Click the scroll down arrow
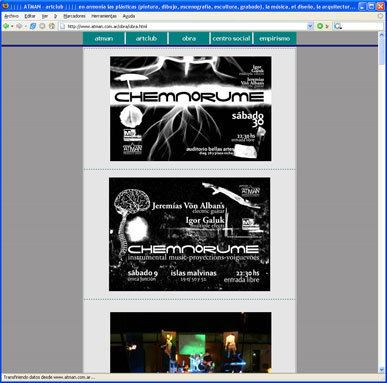 coord(382,370)
